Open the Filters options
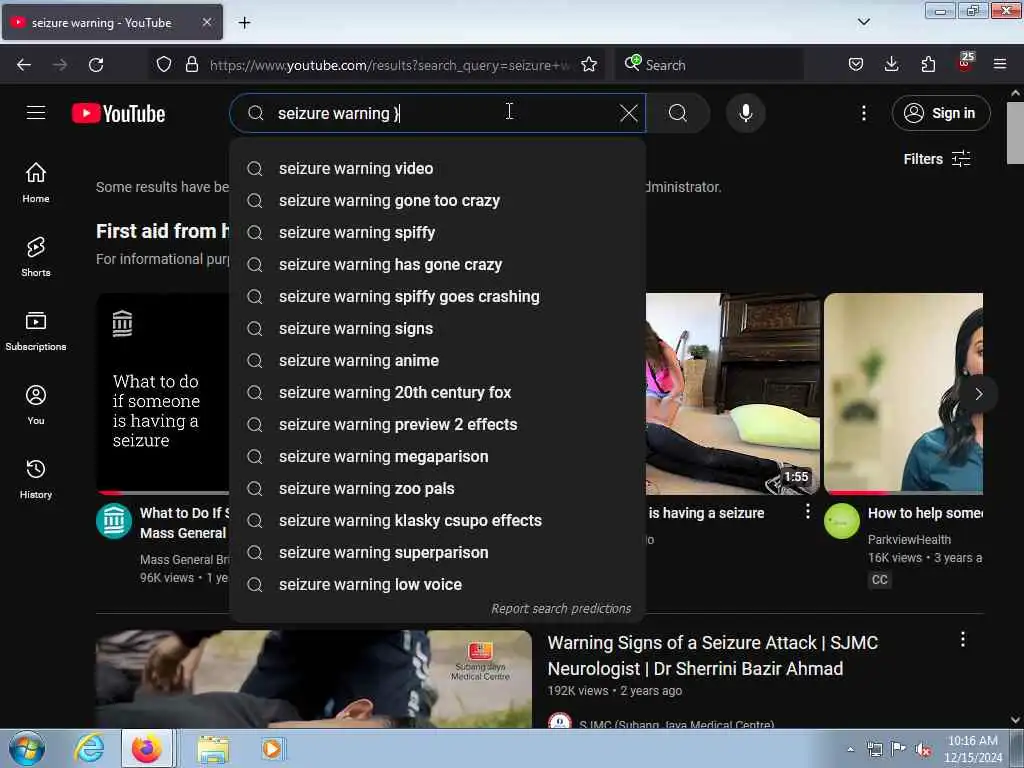 click(936, 159)
